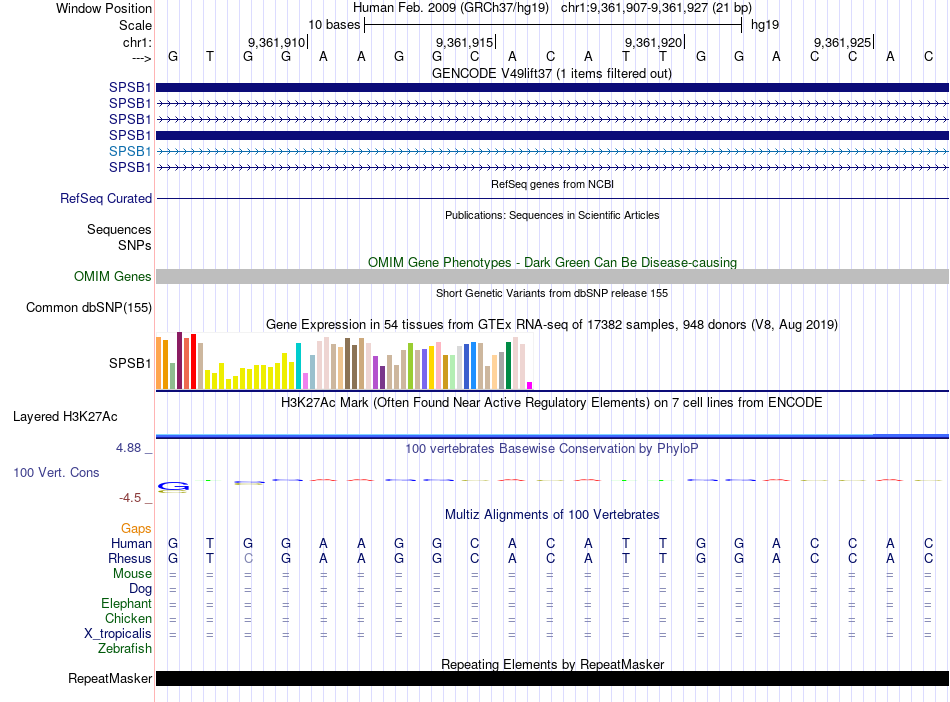This screenshot has width=950, height=702.
Task: Click the 10 bases scale bar label
Action: 334,25
